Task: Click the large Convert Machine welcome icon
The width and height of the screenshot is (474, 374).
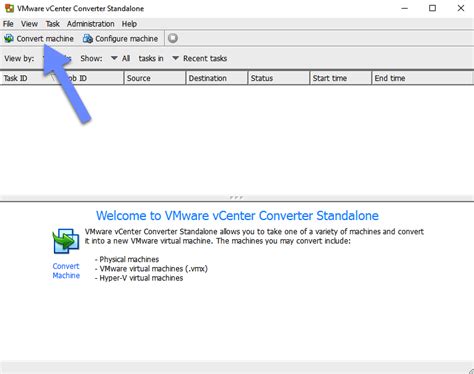Action: 66,241
